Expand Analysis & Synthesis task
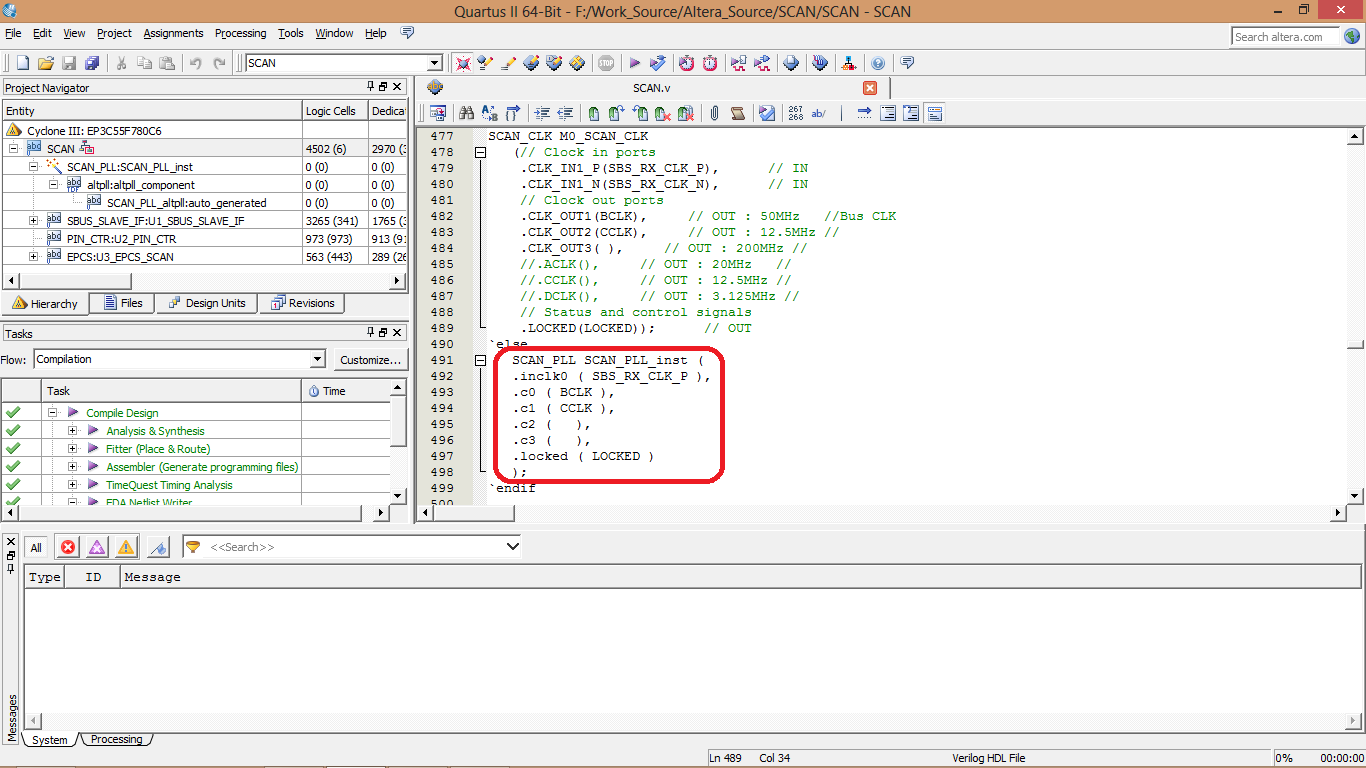The height and width of the screenshot is (768, 1366). 73,431
